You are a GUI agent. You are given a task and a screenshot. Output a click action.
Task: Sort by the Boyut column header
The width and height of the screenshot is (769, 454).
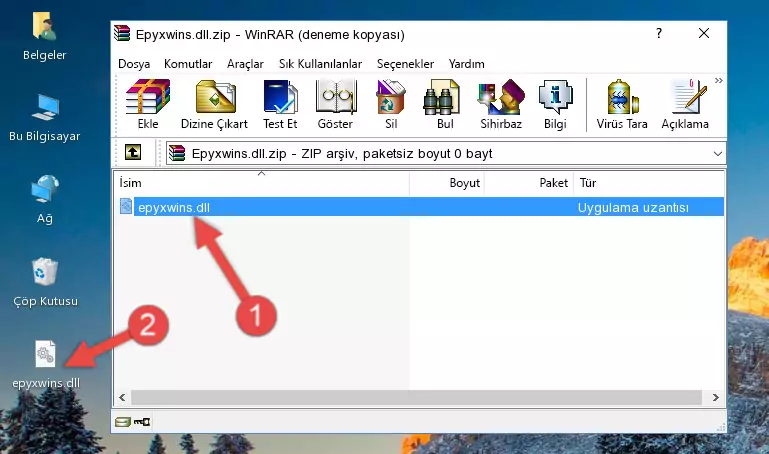(x=447, y=183)
